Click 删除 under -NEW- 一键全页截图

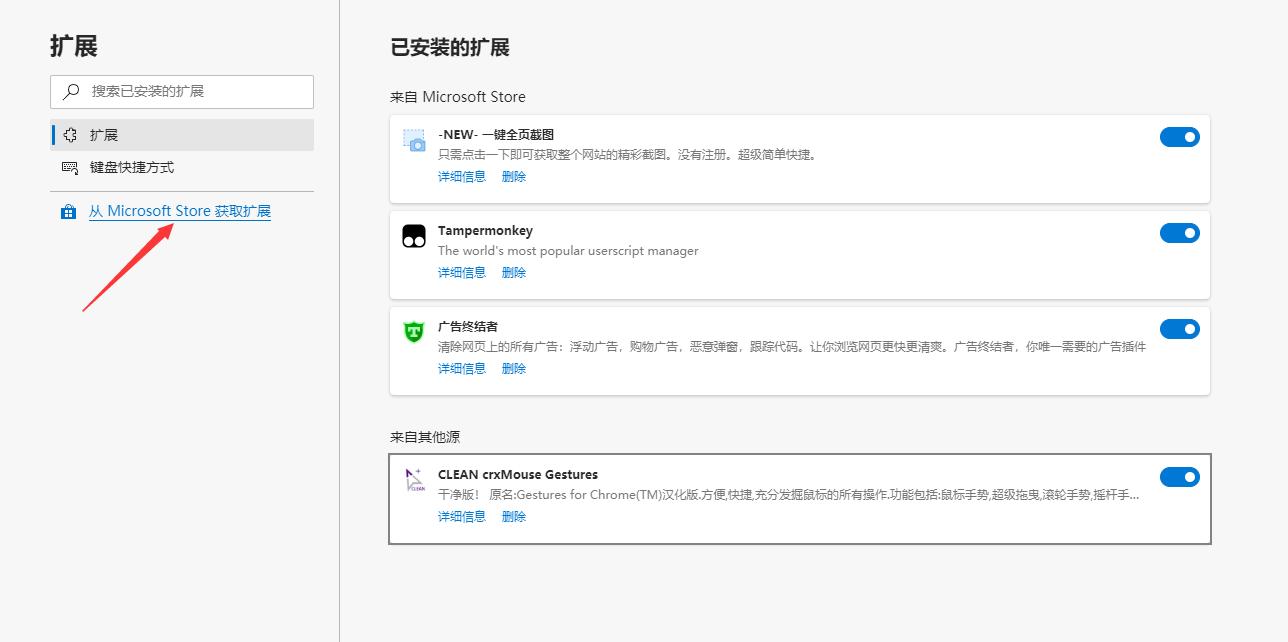click(x=513, y=176)
